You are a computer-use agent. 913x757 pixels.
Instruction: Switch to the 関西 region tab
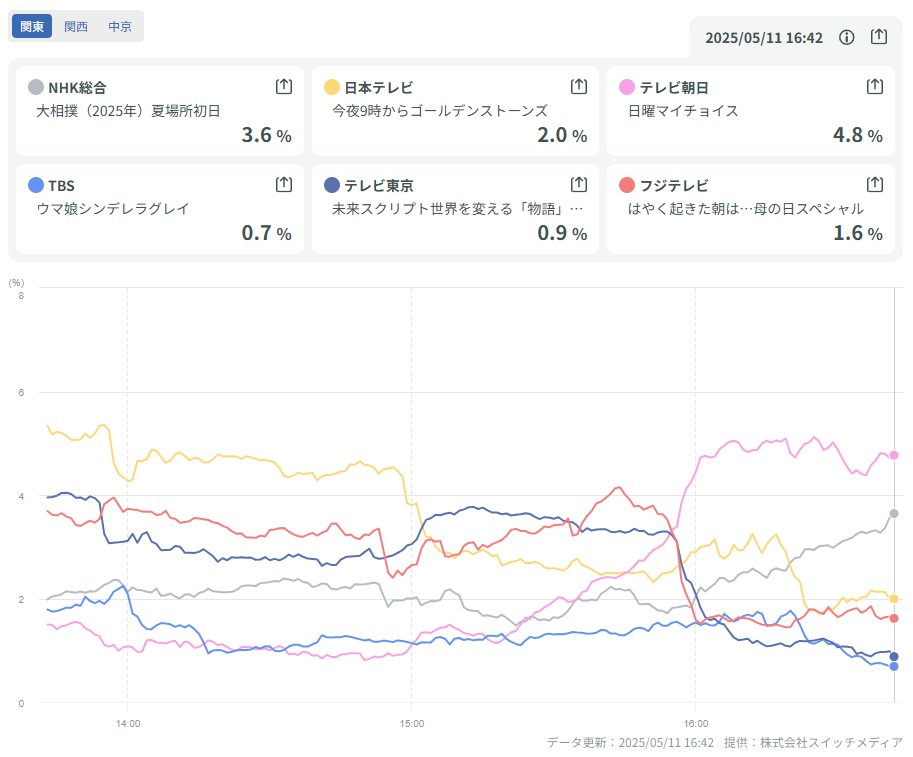[76, 26]
